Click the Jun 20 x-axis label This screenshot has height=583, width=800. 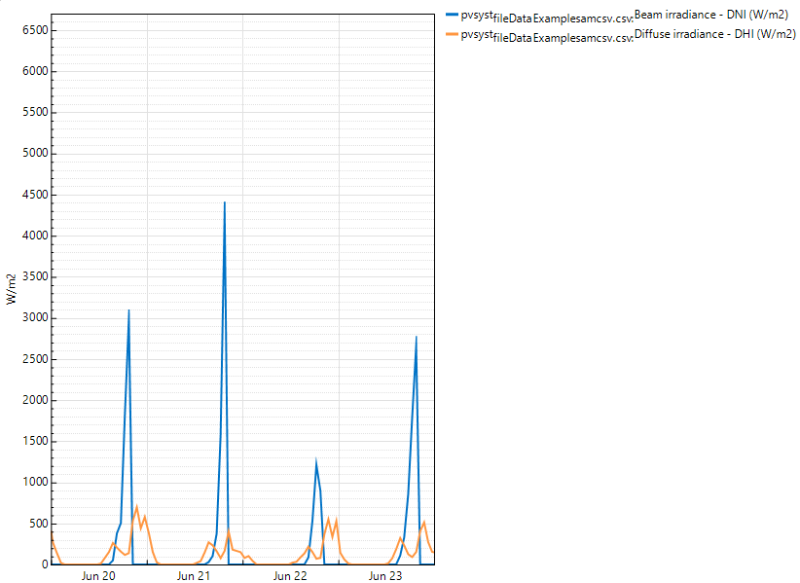[x=99, y=576]
